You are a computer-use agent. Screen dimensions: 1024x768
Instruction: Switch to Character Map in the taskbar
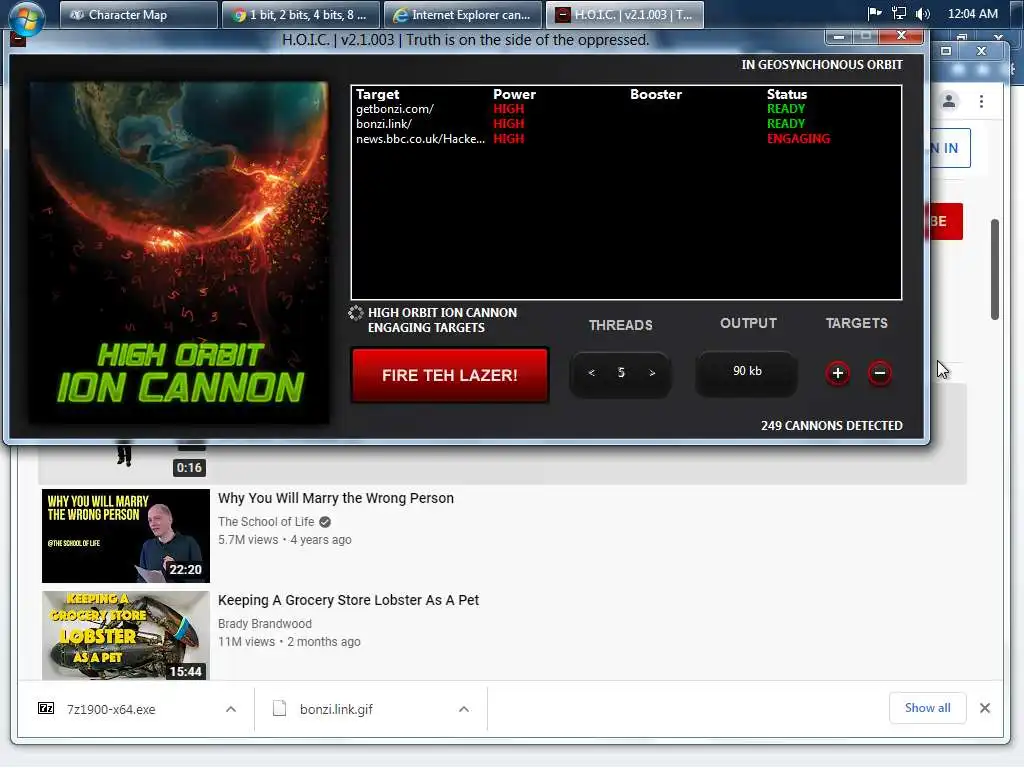(138, 14)
